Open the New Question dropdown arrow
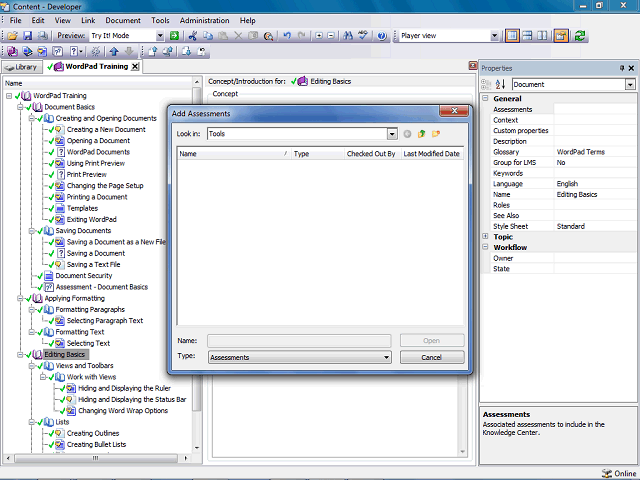This screenshot has width=640, height=480. [x=81, y=51]
